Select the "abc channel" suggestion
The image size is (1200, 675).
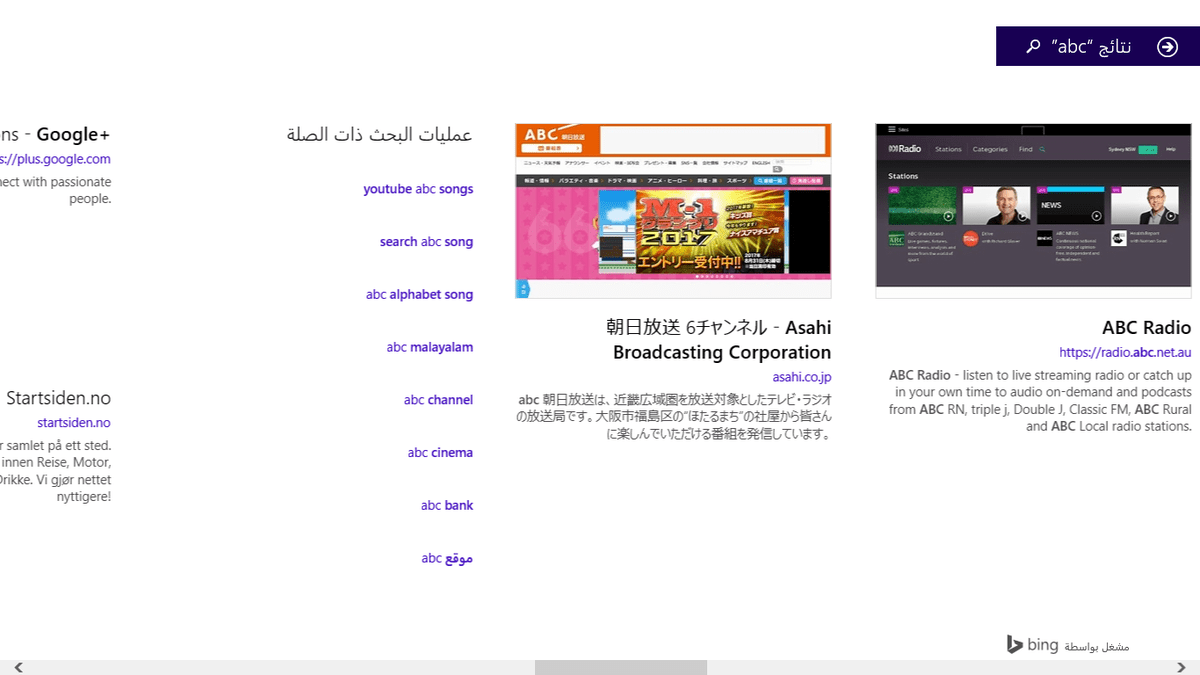[x=438, y=399]
